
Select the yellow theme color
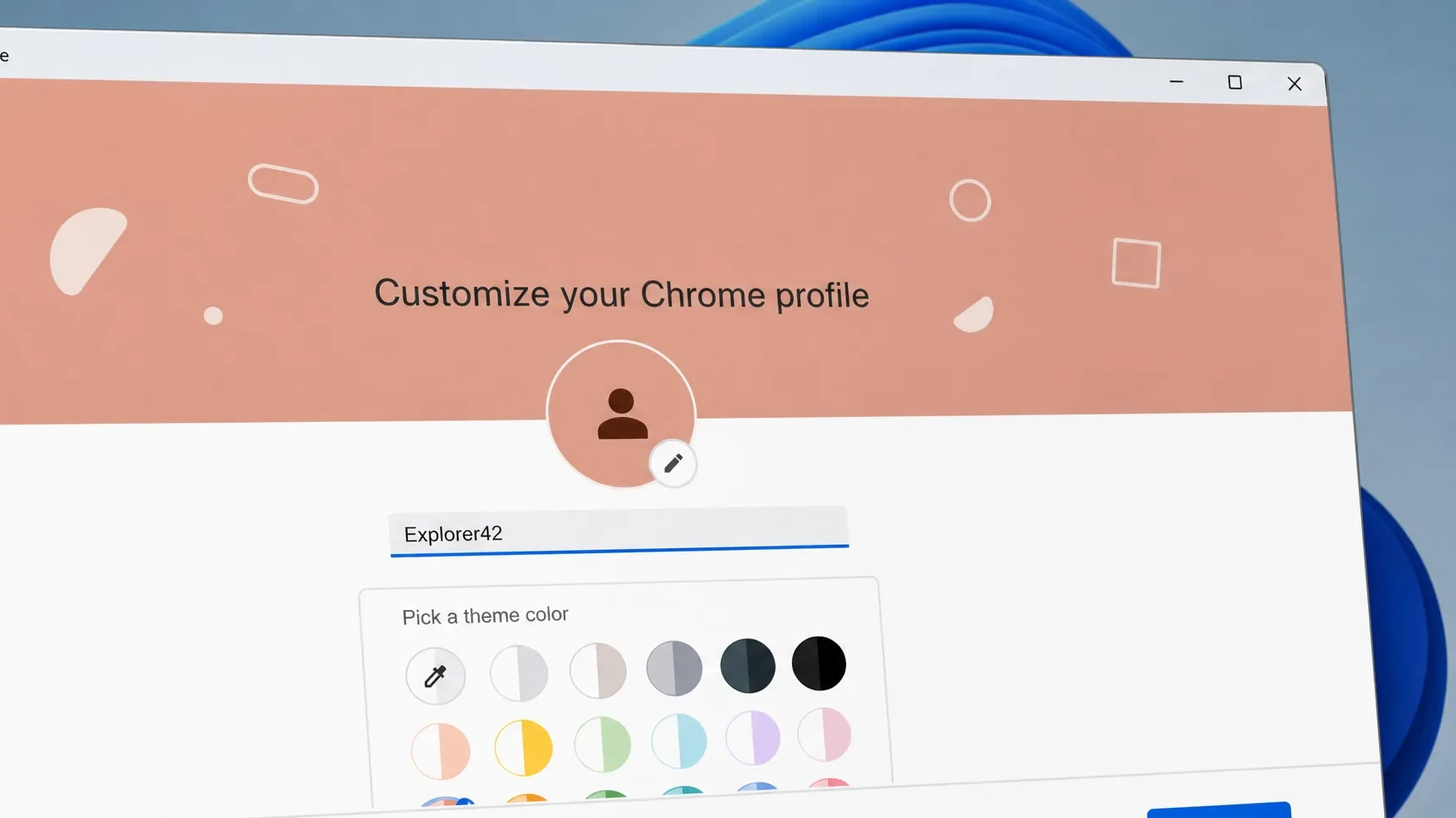[x=524, y=748]
